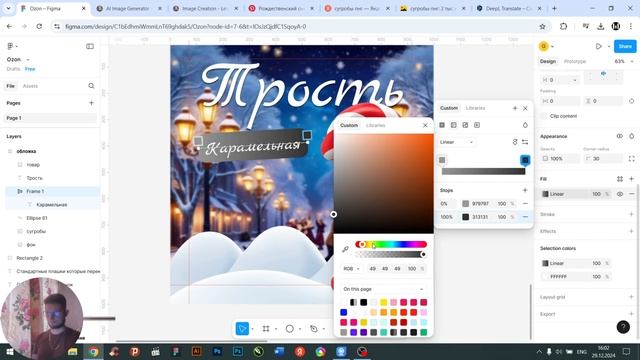Open the Figma main menu icon

click(11, 46)
